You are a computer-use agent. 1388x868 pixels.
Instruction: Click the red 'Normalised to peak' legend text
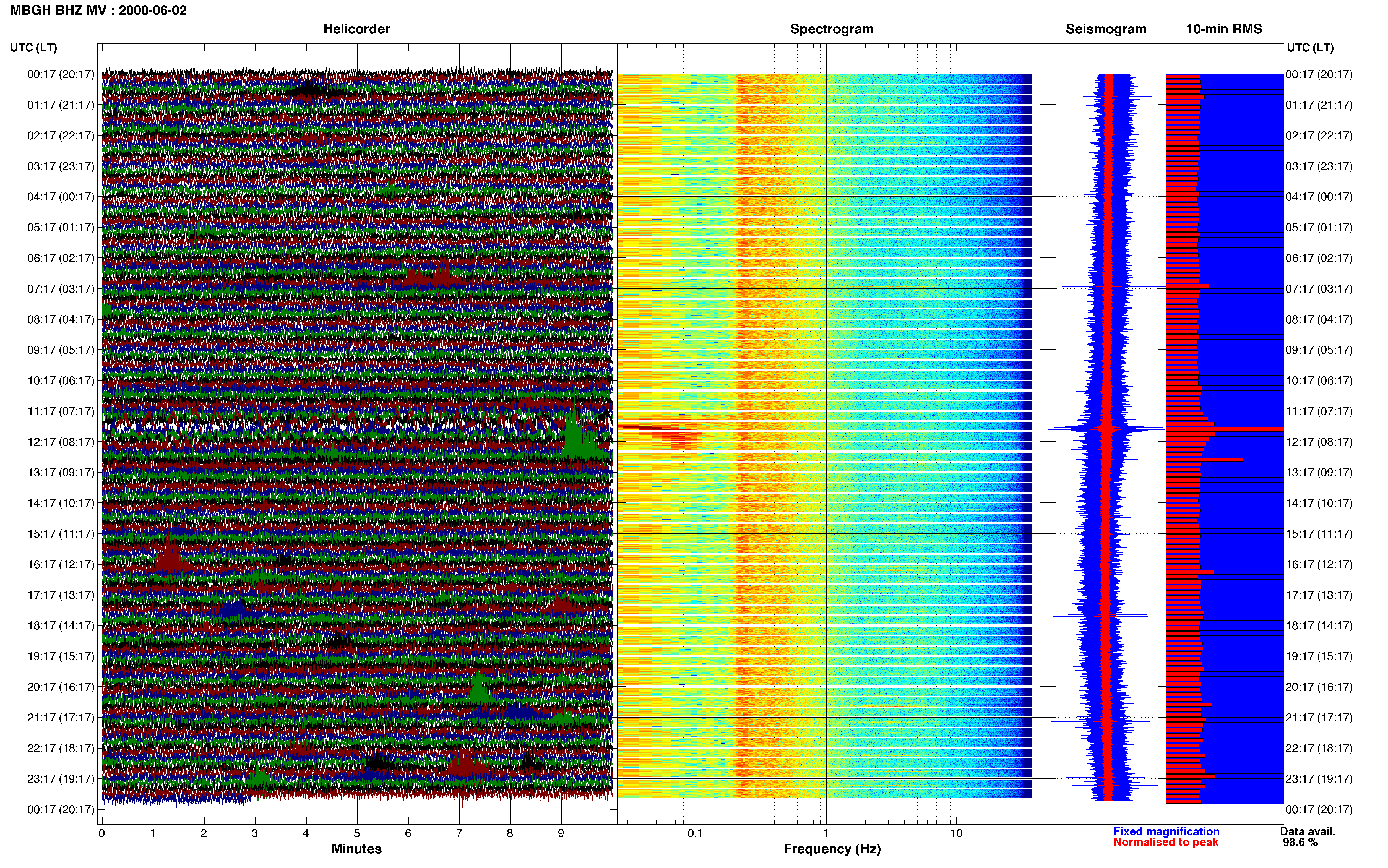pyautogui.click(x=1165, y=842)
